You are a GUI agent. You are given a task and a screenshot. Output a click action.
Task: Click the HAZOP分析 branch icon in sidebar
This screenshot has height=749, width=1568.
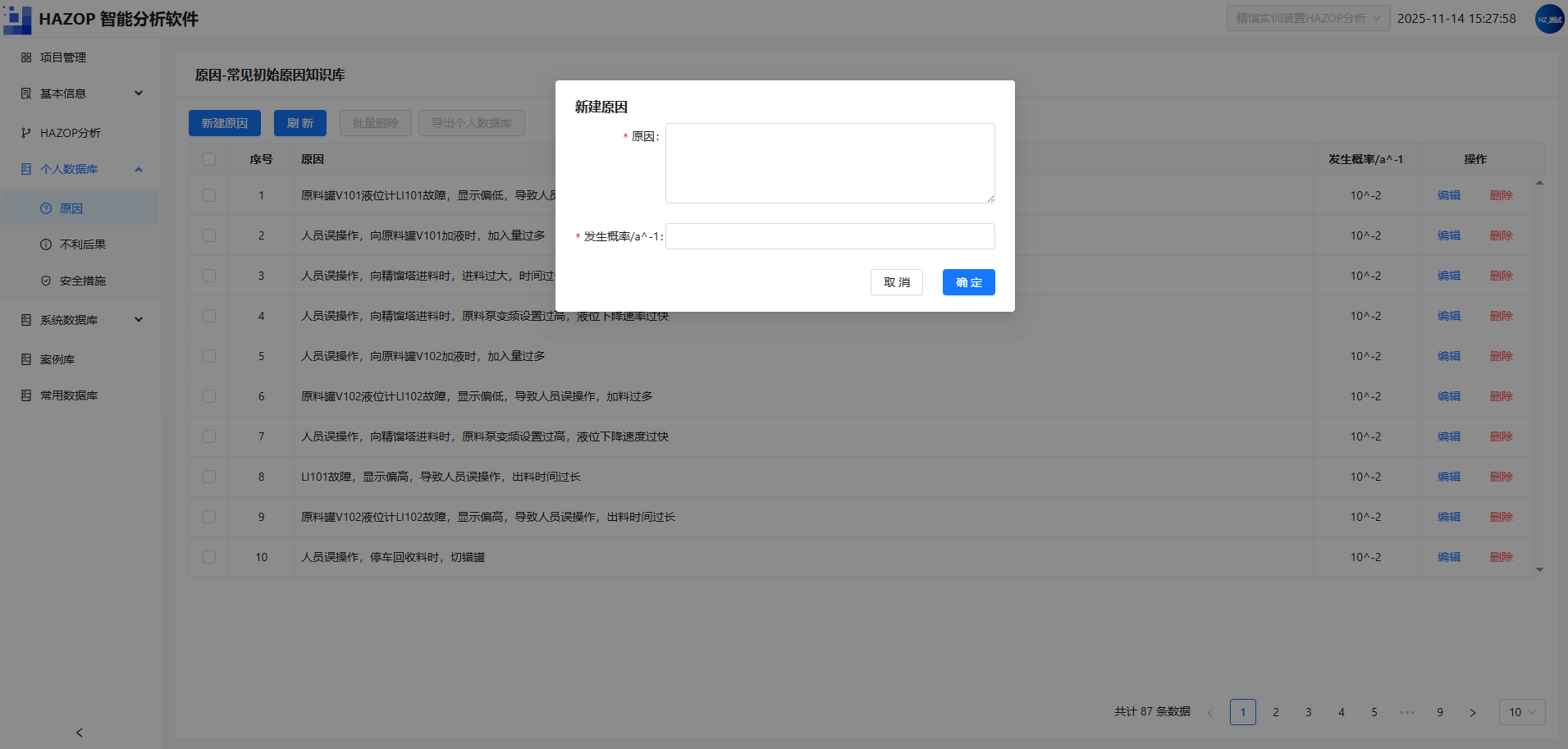click(x=26, y=133)
